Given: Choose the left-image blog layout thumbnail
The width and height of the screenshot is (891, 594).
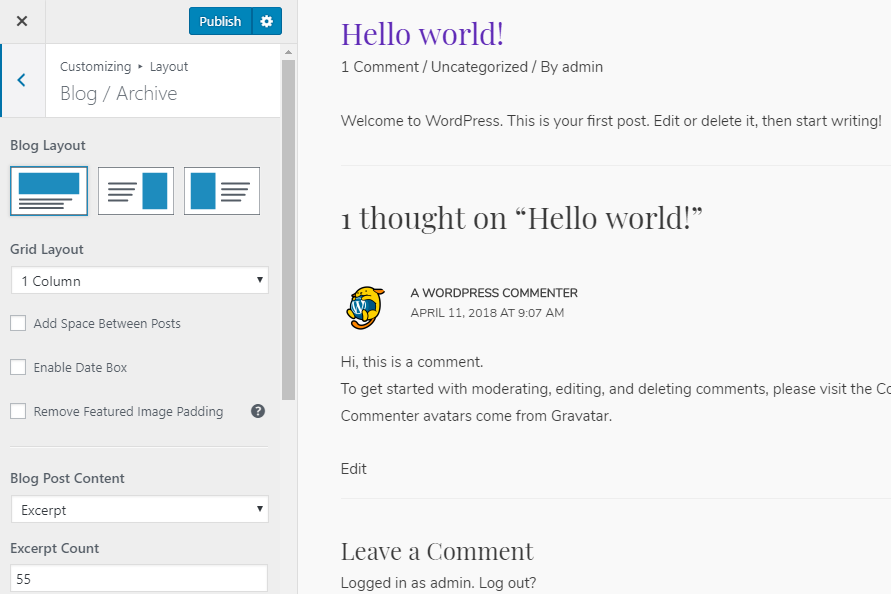Looking at the screenshot, I should (x=222, y=191).
